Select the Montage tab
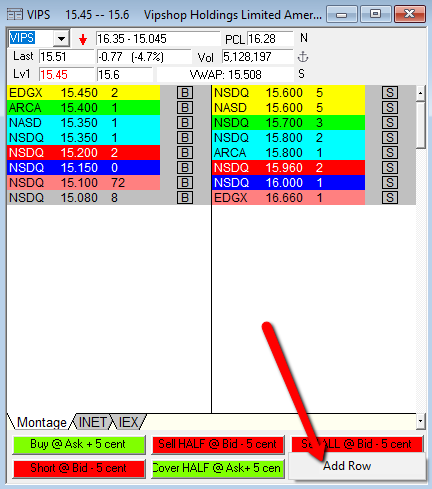 [x=42, y=422]
